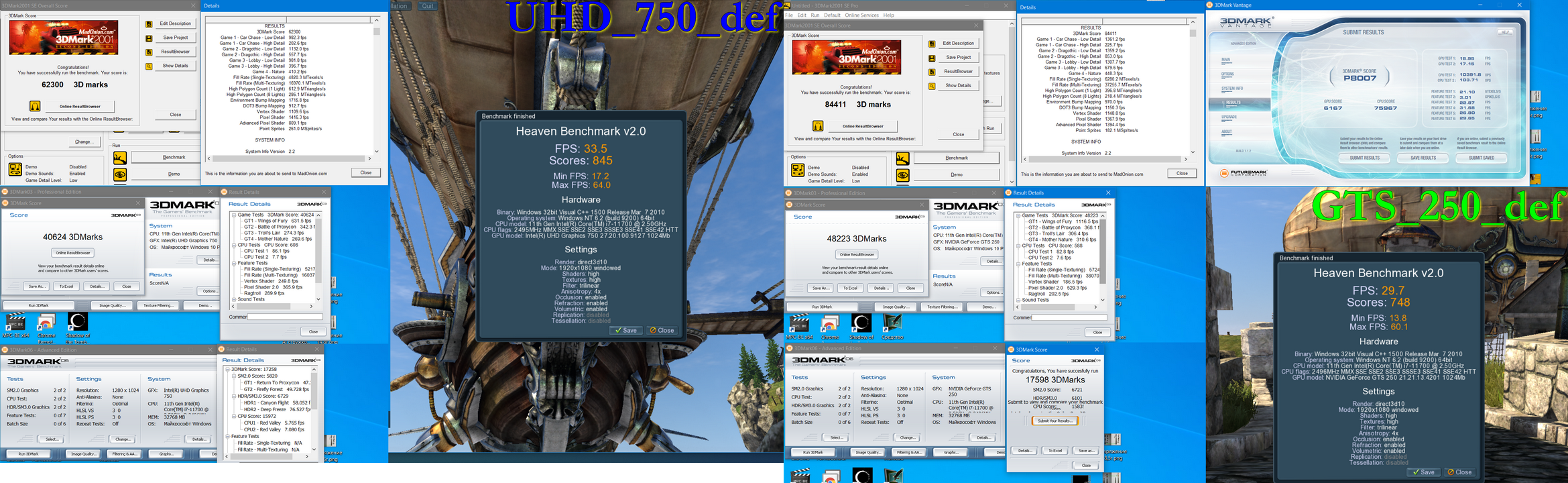The image size is (1568, 483).
Task: Click Options demo icon in GTS 250 3DMark2001 window
Action: [798, 170]
